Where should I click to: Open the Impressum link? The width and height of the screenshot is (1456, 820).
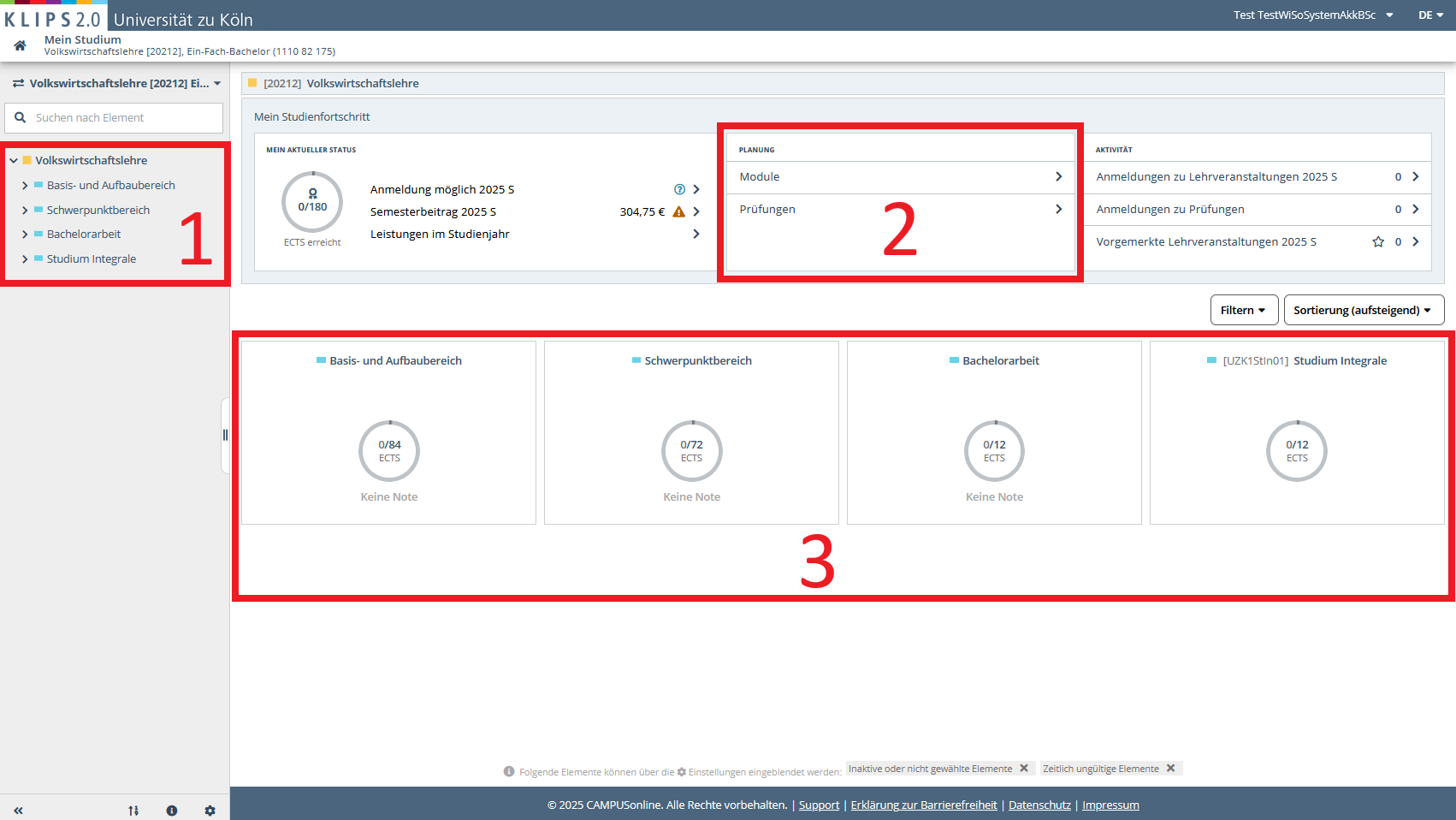pos(1110,805)
